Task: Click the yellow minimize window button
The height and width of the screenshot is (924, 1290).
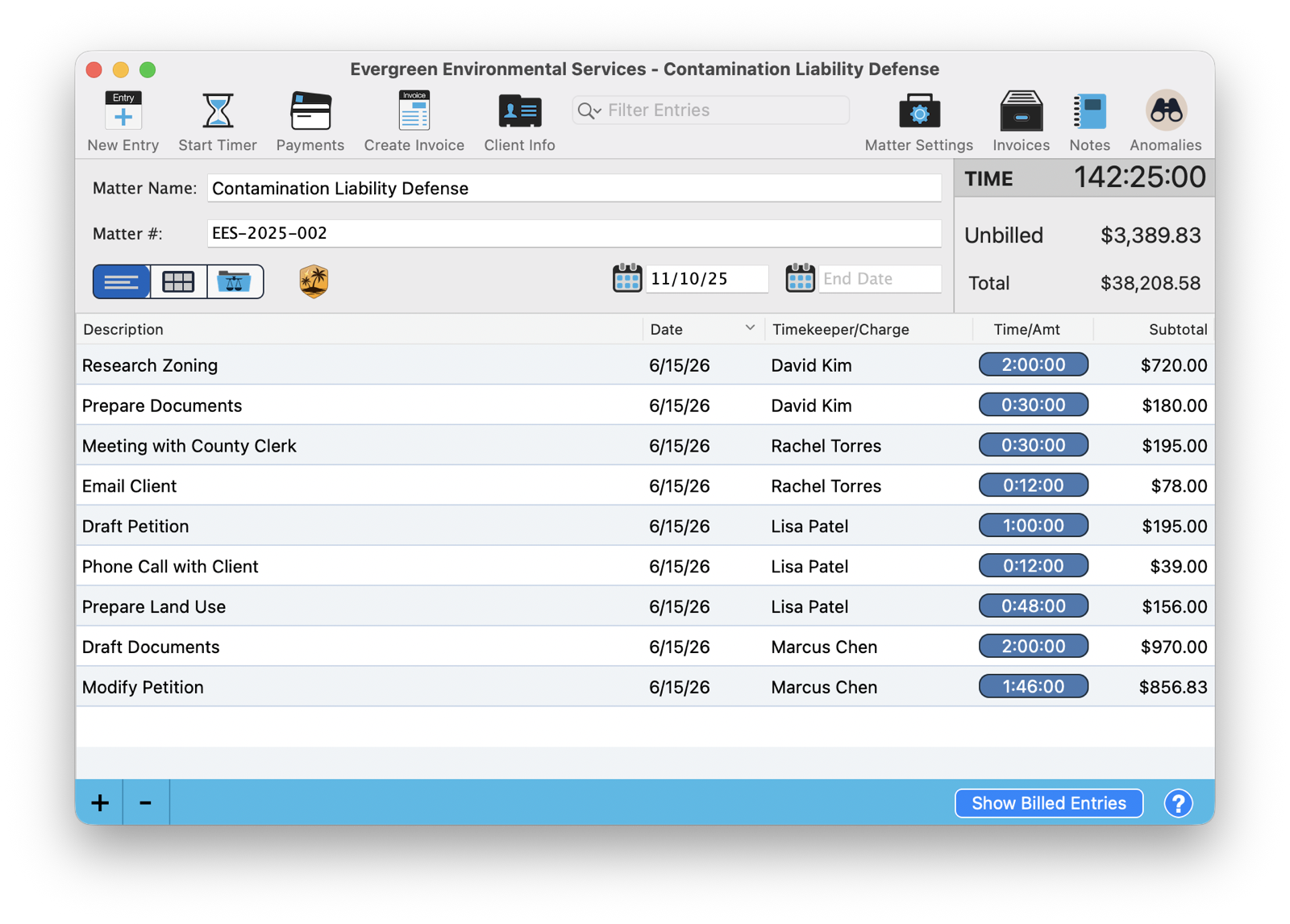Action: (121, 69)
